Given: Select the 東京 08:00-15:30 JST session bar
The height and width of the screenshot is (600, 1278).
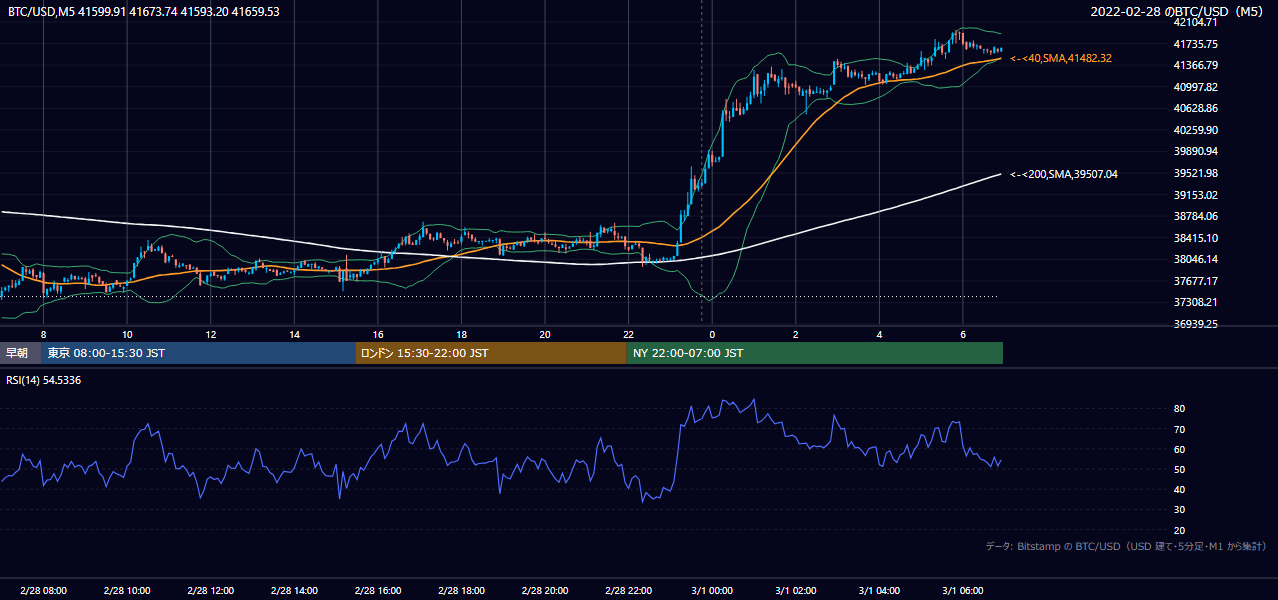Looking at the screenshot, I should point(198,353).
